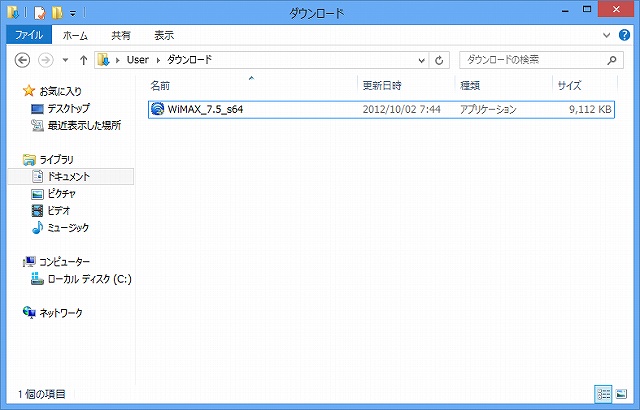The width and height of the screenshot is (640, 410).
Task: Click the デスクトップ monitor icon
Action: tap(37, 109)
